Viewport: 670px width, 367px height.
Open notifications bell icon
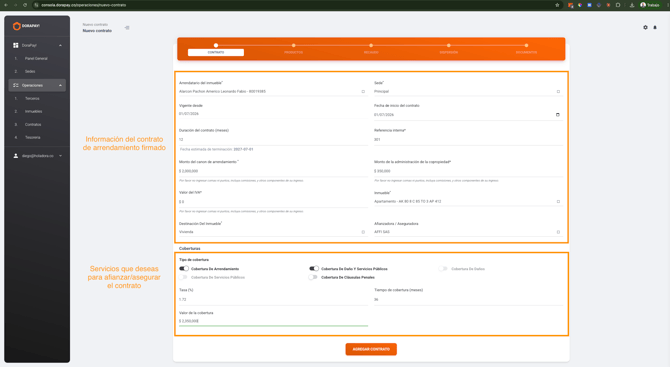[655, 27]
